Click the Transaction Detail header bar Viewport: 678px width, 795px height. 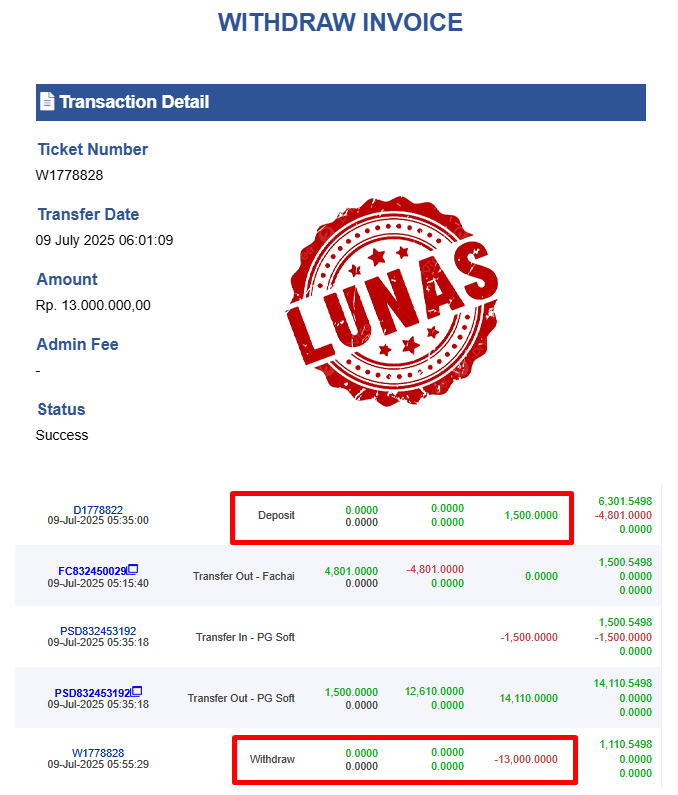341,102
